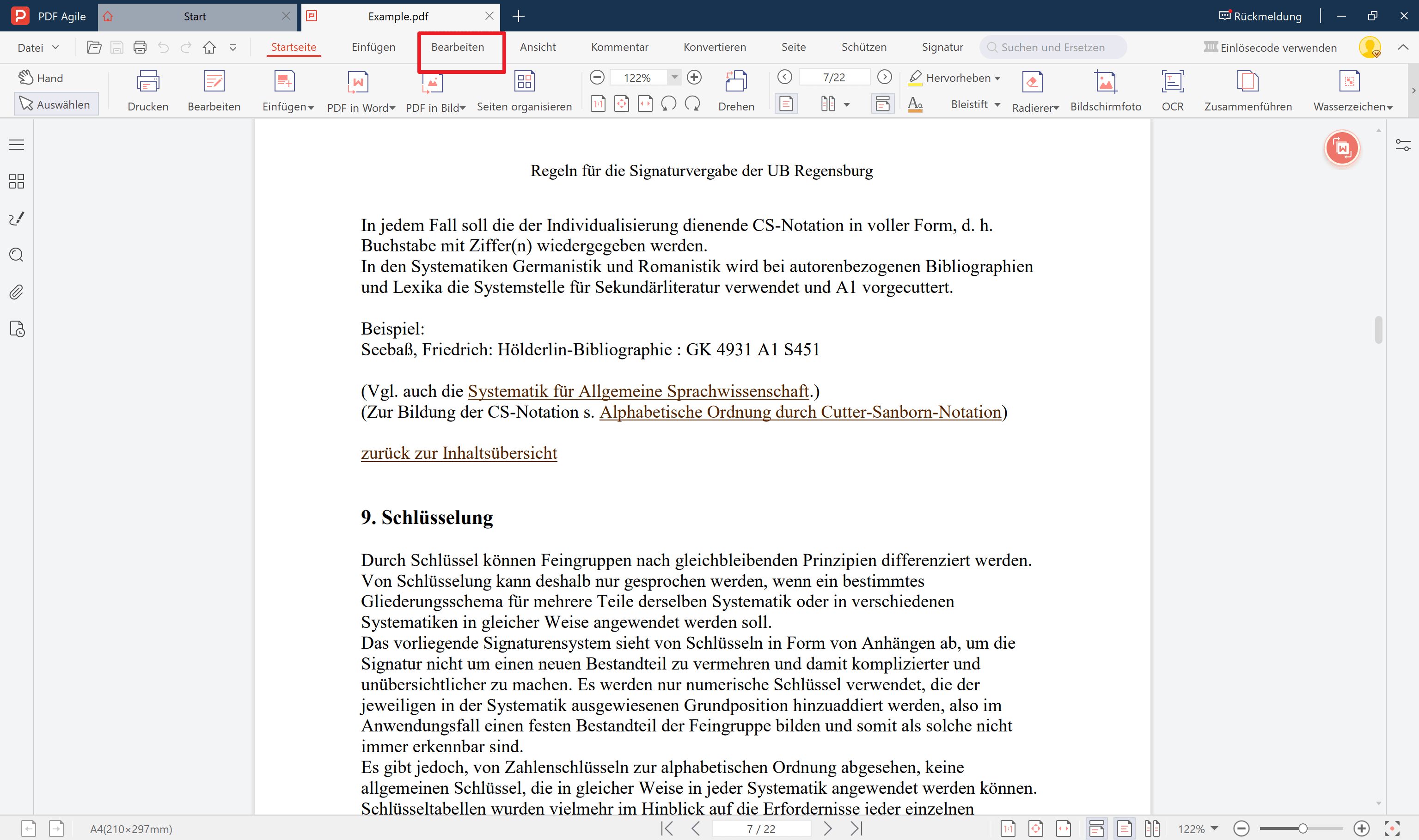
Task: Go to next page in the ribbon
Action: click(885, 77)
